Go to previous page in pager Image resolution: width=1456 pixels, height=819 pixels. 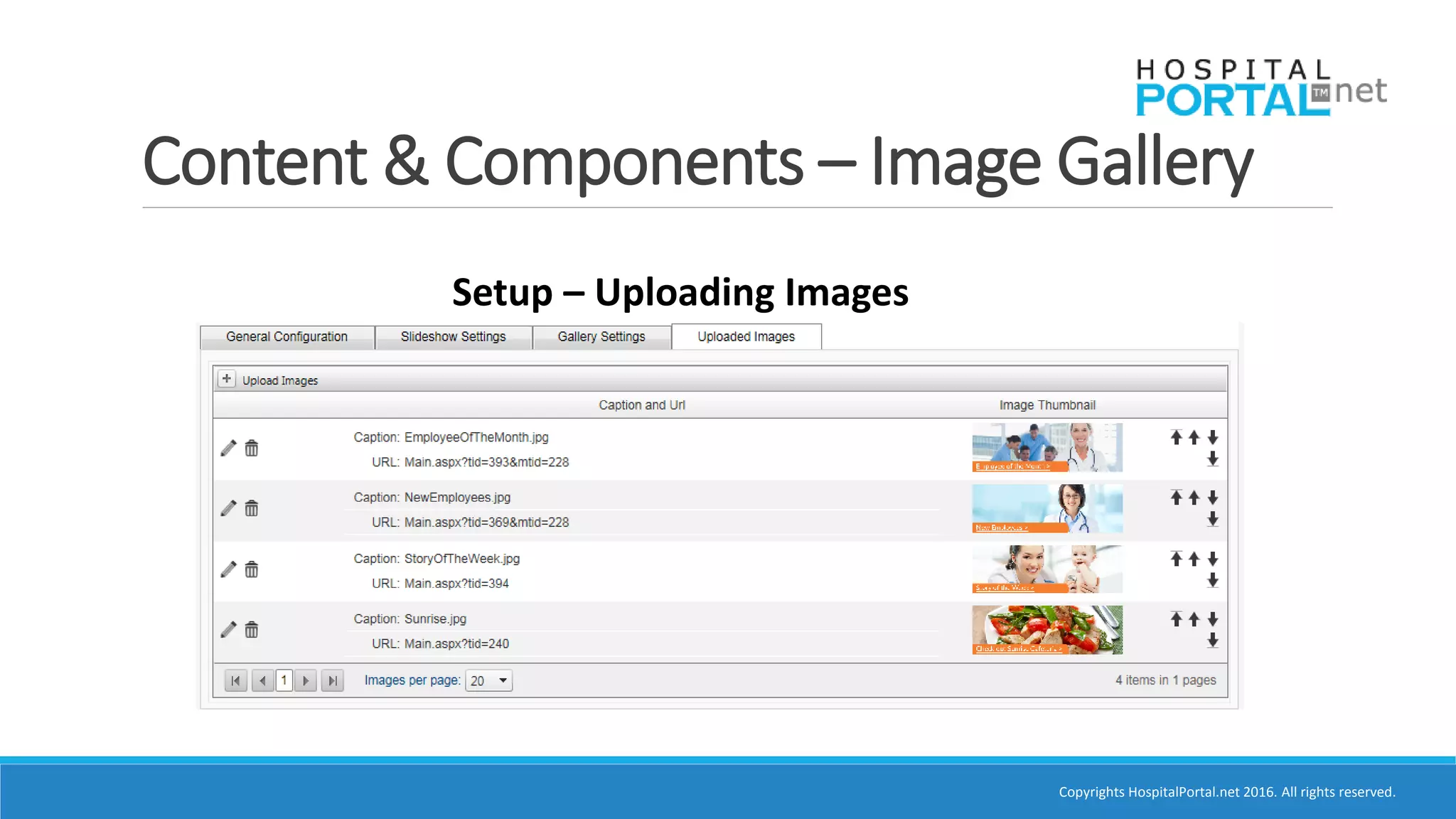[262, 680]
